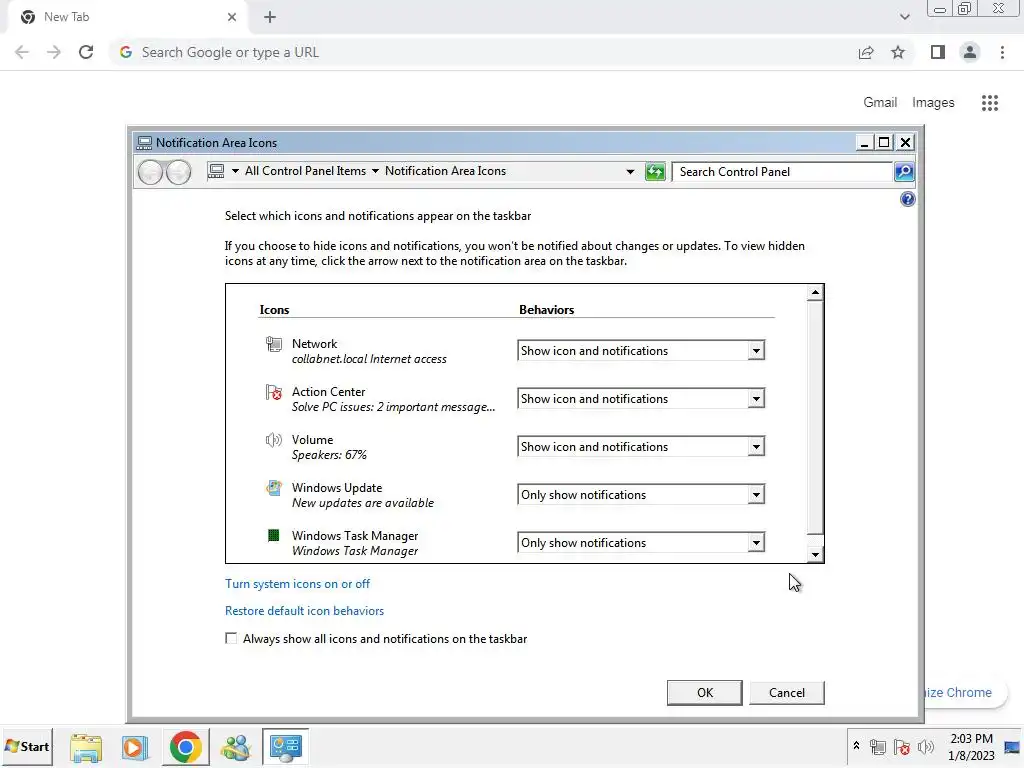Viewport: 1024px width, 768px height.
Task: Open Chrome side panel icon
Action: (938, 52)
